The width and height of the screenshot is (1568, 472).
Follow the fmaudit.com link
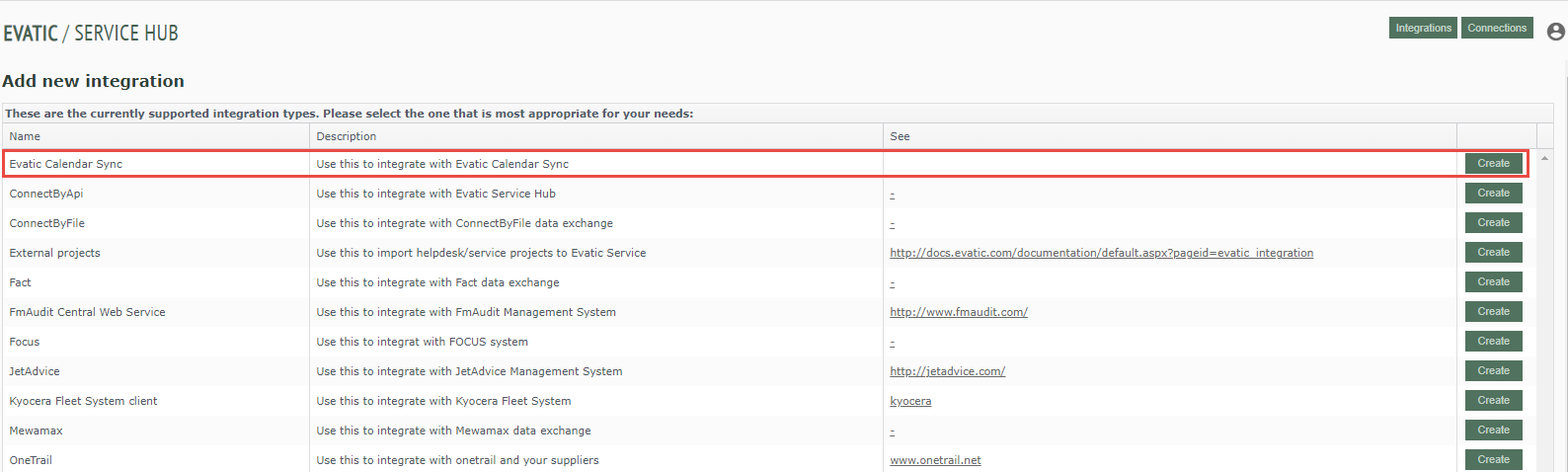pyautogui.click(x=959, y=312)
